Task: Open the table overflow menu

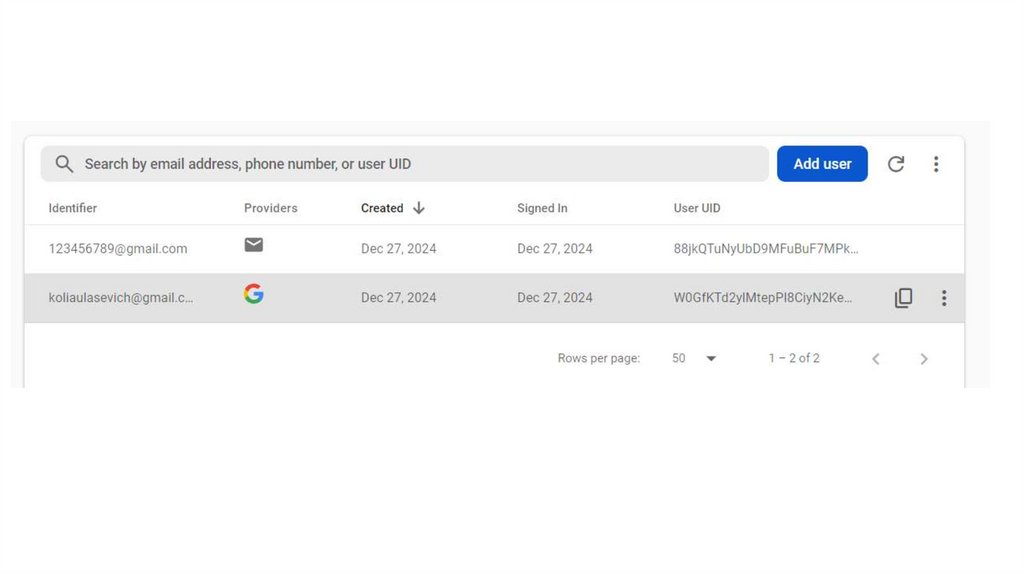Action: [x=936, y=164]
